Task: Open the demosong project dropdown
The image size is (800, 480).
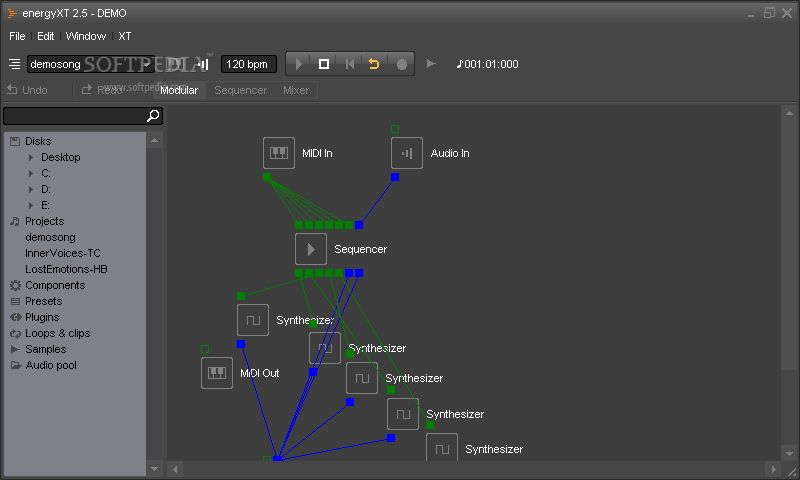Action: pyautogui.click(x=90, y=64)
